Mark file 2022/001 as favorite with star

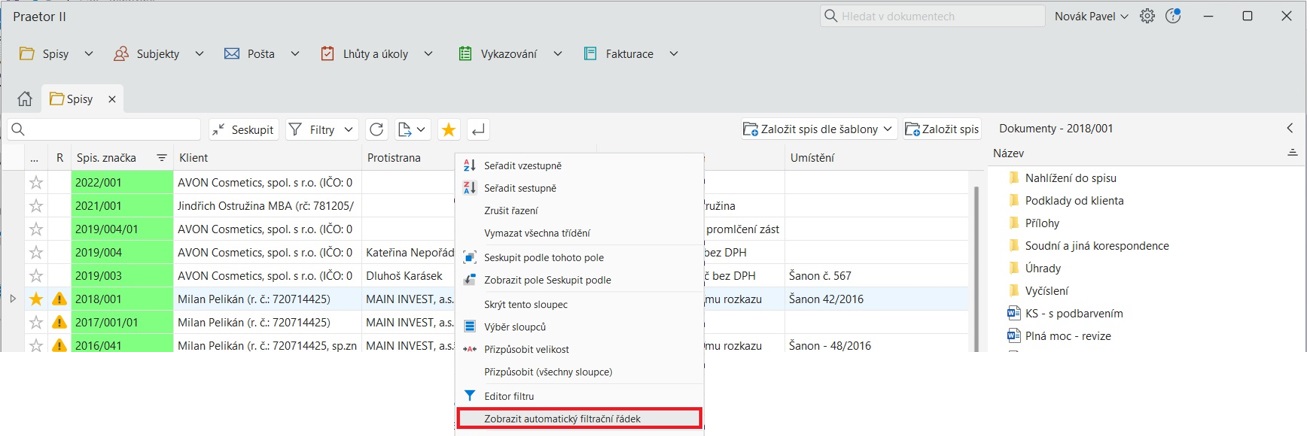click(36, 183)
